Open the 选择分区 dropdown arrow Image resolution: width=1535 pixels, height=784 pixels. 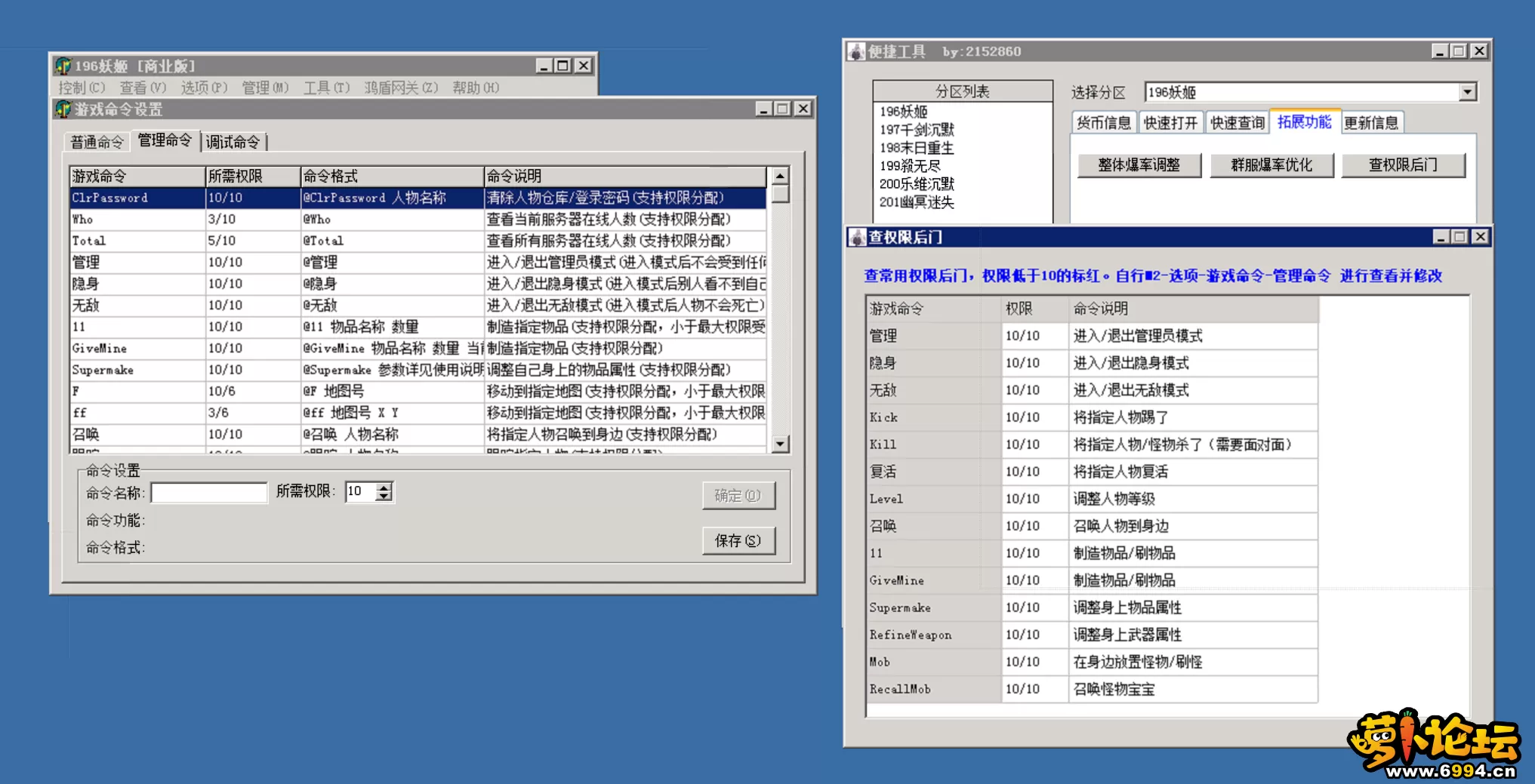coord(1467,92)
